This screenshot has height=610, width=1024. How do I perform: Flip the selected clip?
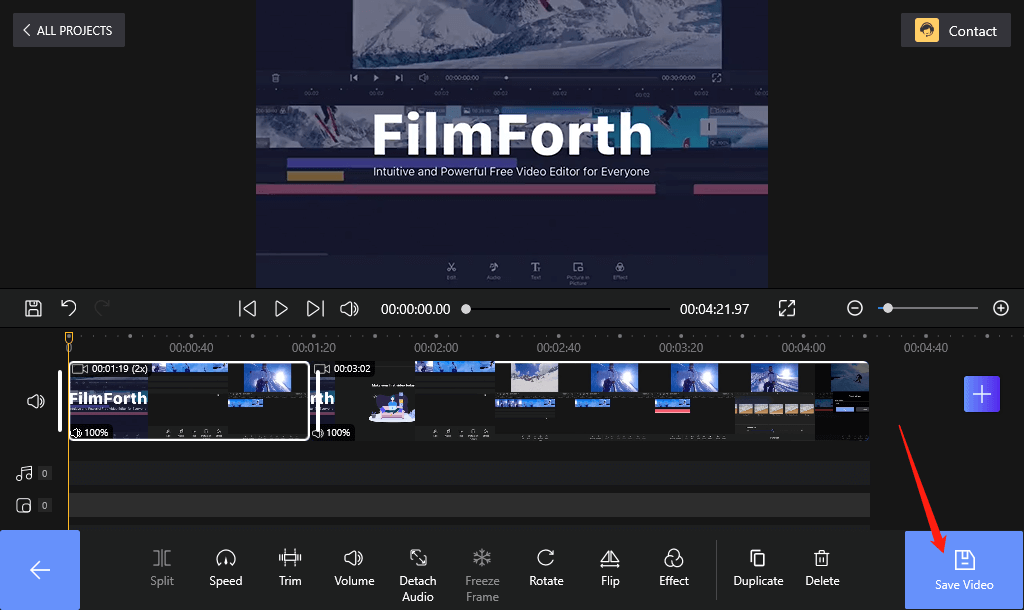point(610,568)
